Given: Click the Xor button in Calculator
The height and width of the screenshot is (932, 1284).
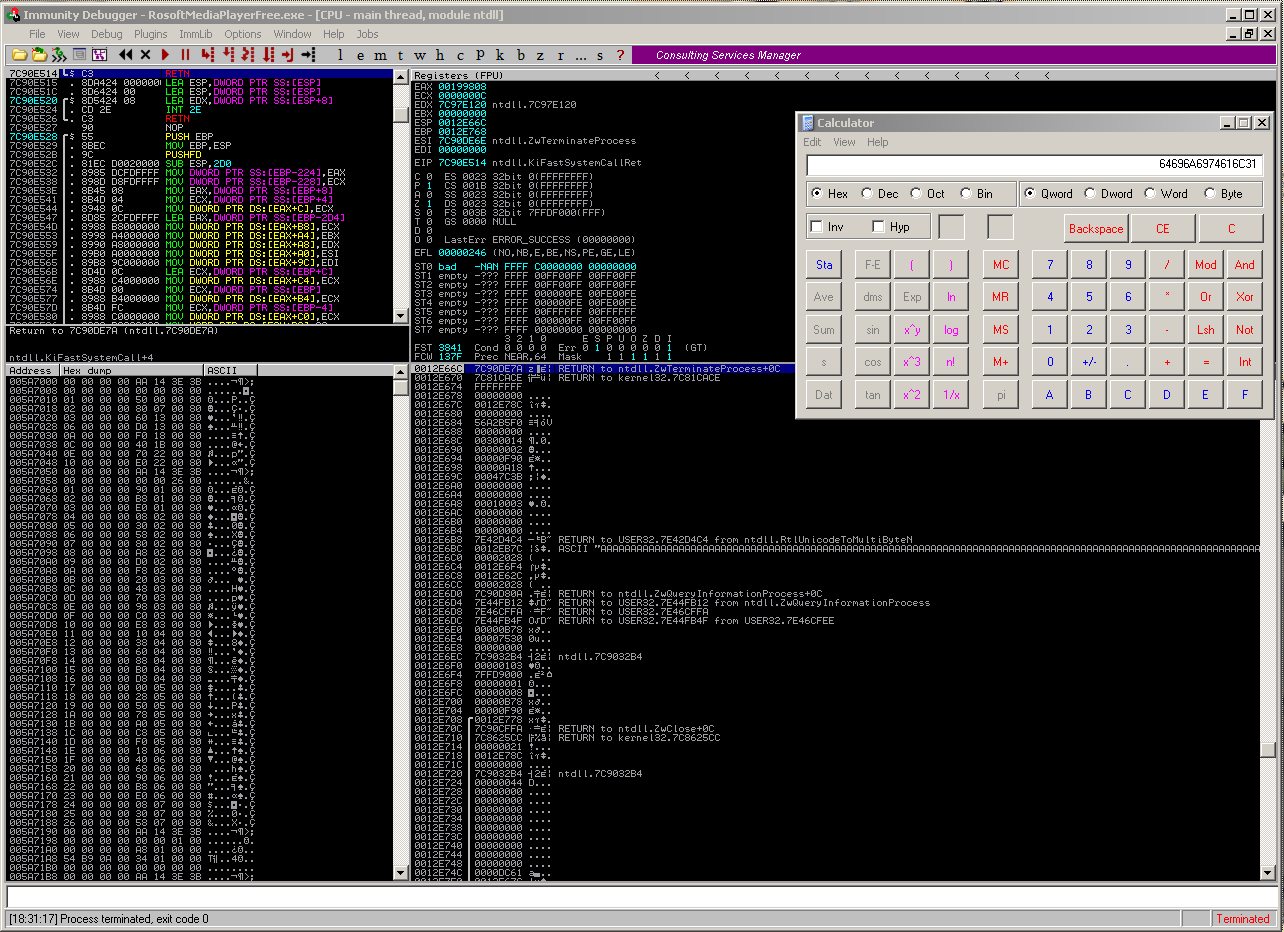Looking at the screenshot, I should (x=1245, y=297).
